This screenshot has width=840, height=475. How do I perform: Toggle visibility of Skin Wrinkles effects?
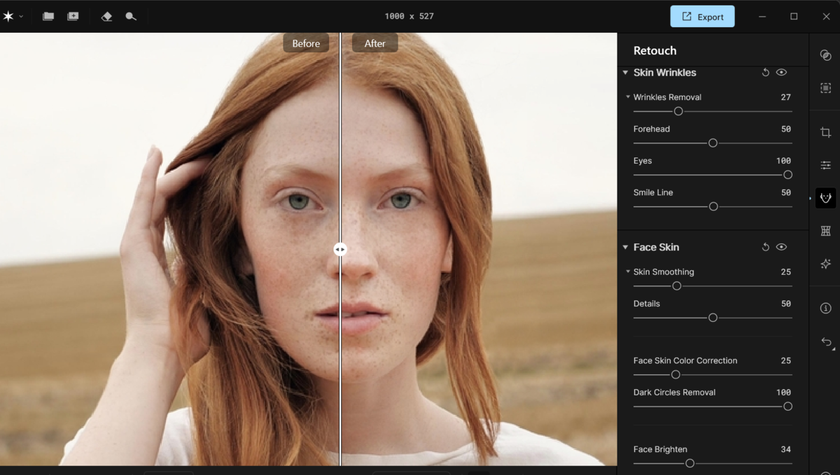click(782, 72)
